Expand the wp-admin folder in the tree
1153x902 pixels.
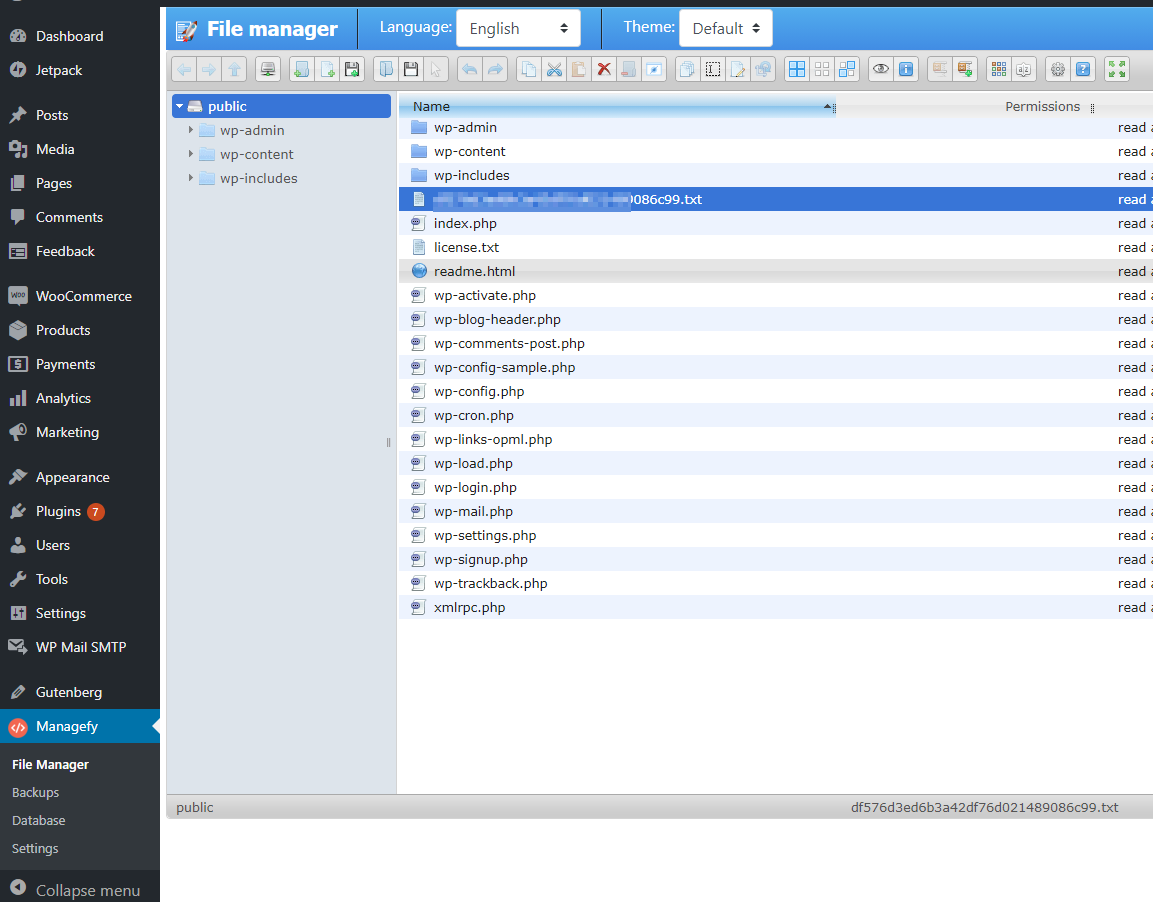[x=190, y=130]
